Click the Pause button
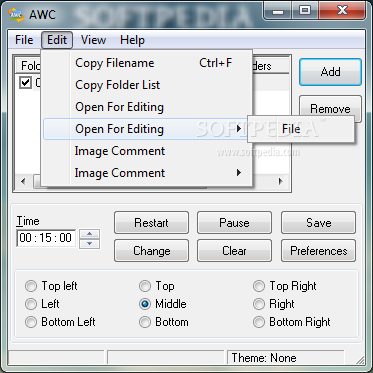373x373 pixels. (x=234, y=223)
